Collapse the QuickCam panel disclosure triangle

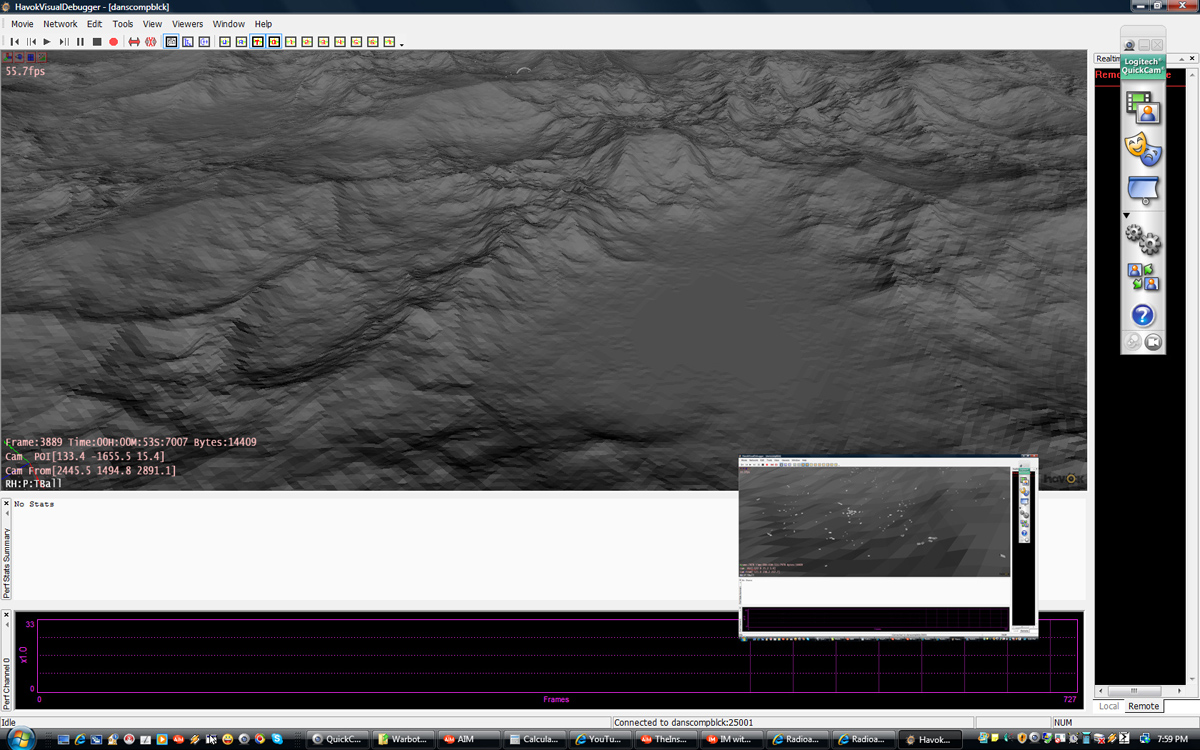point(1126,215)
